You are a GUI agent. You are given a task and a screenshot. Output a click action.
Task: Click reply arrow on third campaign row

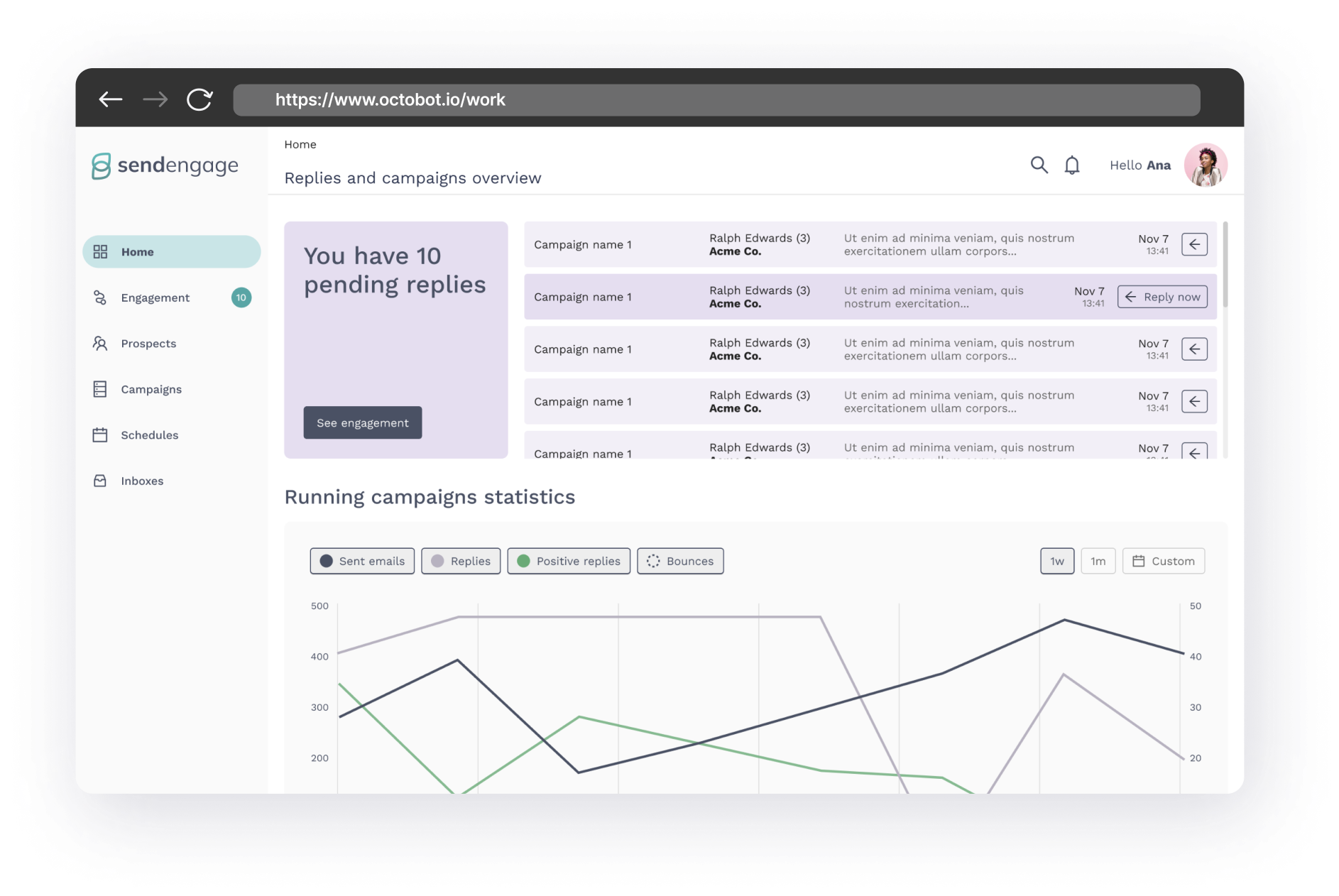coord(1194,349)
